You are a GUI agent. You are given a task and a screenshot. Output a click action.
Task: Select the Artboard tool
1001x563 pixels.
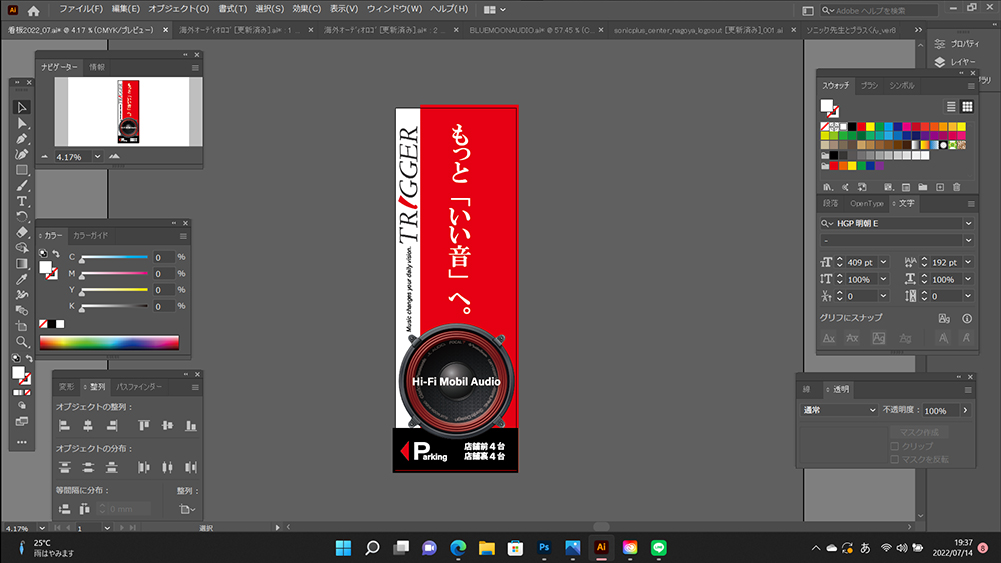pyautogui.click(x=22, y=326)
